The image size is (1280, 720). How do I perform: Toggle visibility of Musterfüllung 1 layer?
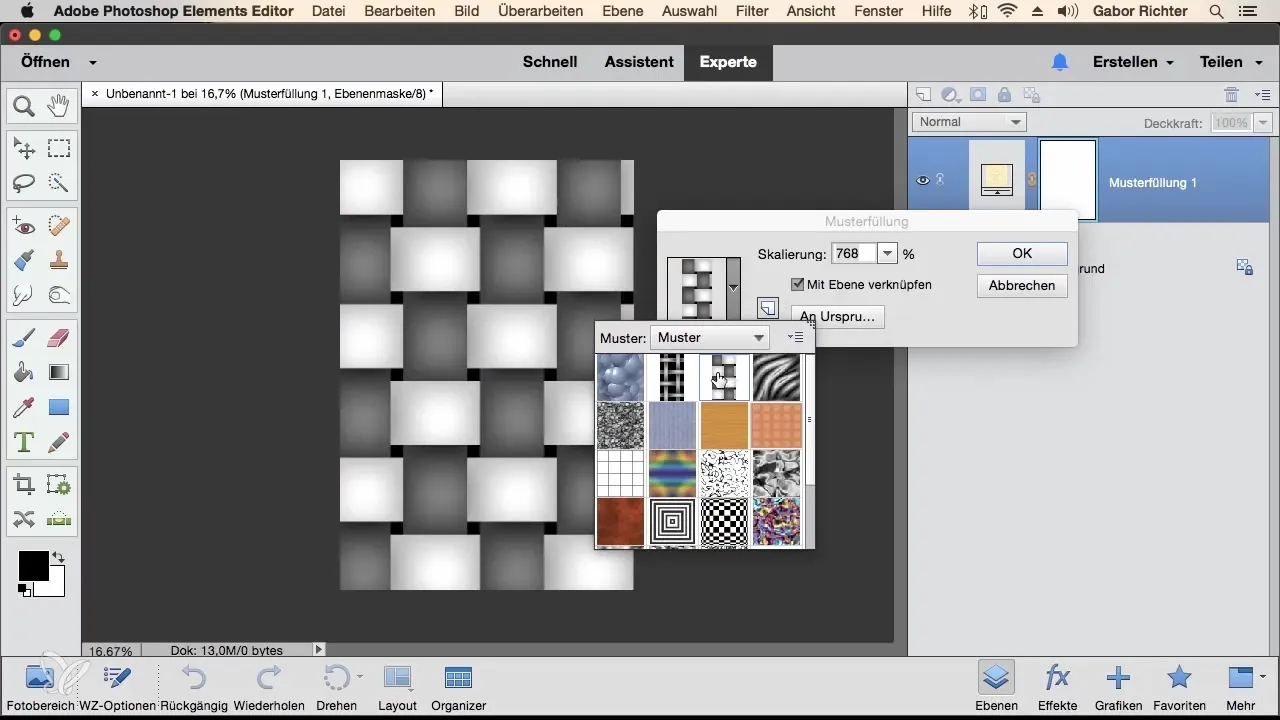coord(923,181)
